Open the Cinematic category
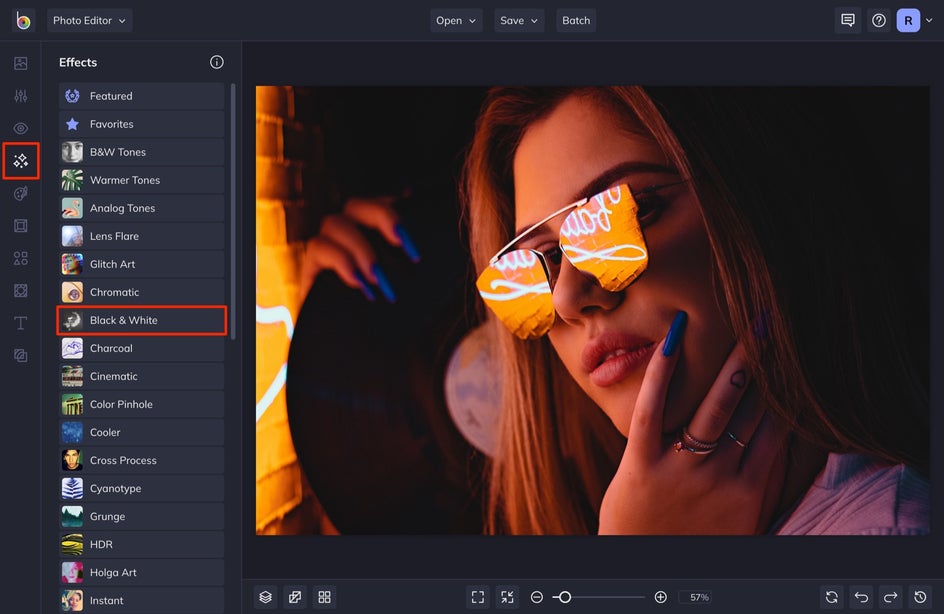This screenshot has height=614, width=944. (x=141, y=376)
